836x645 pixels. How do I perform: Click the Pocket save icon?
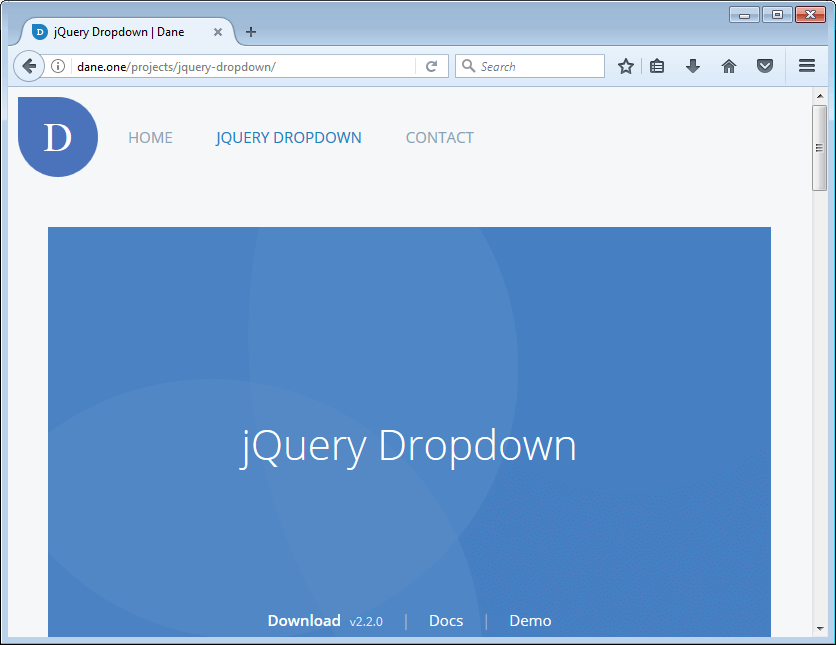pyautogui.click(x=764, y=66)
